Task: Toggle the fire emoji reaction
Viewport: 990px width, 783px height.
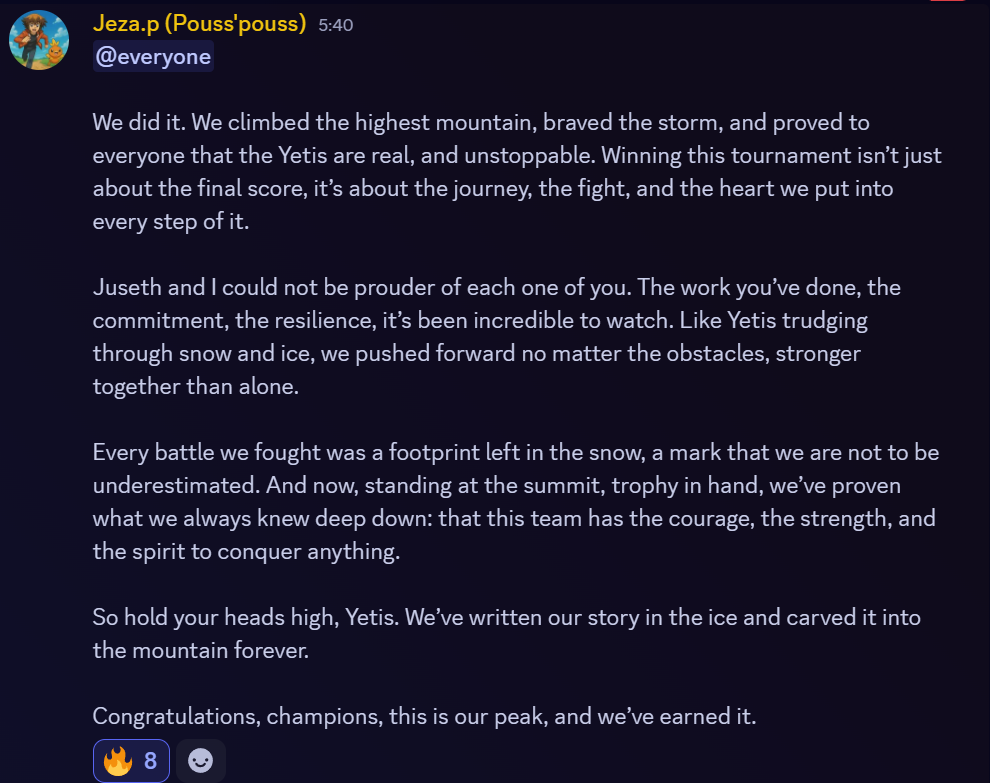Action: [x=131, y=760]
